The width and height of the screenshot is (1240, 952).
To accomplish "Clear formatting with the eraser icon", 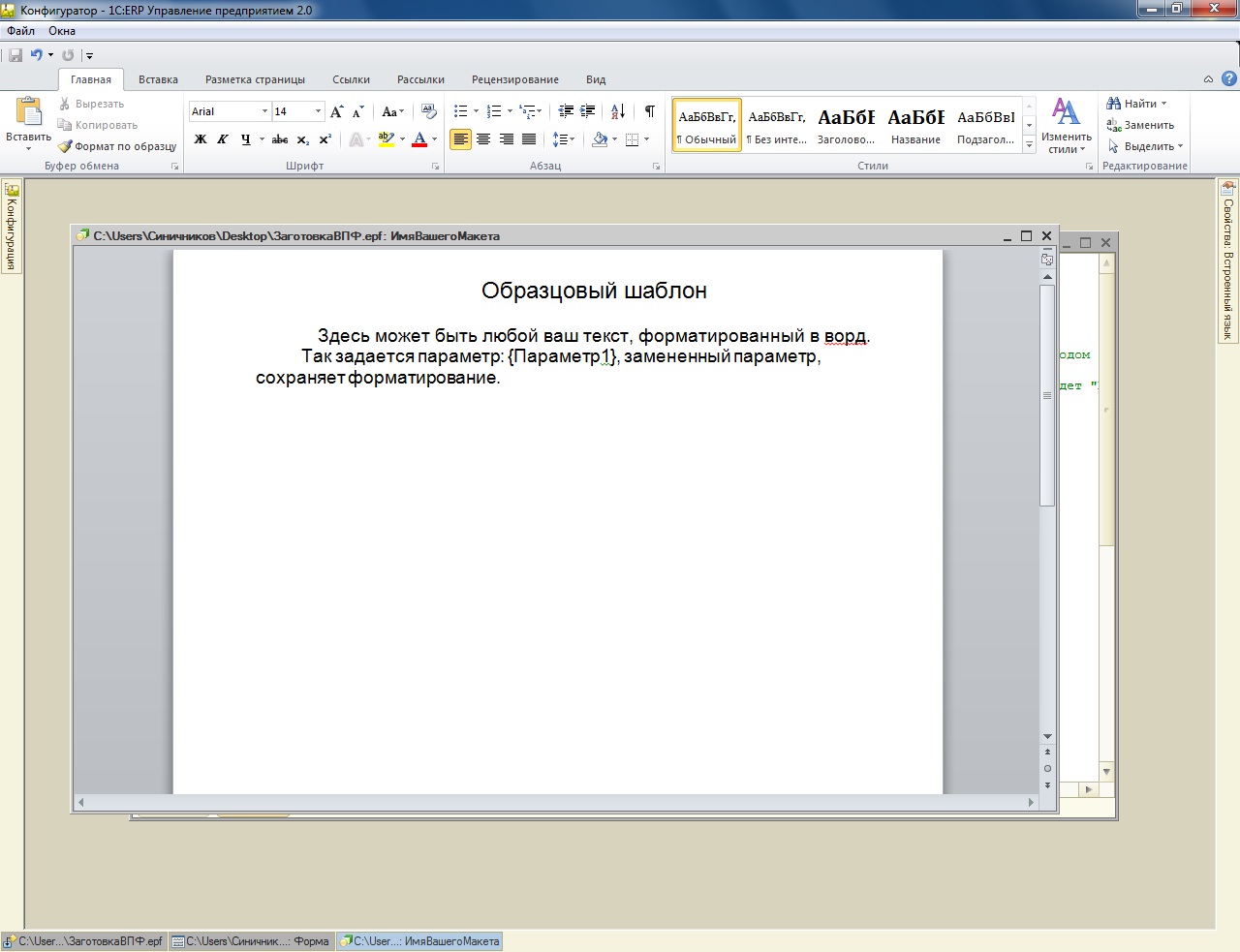I will click(x=429, y=111).
